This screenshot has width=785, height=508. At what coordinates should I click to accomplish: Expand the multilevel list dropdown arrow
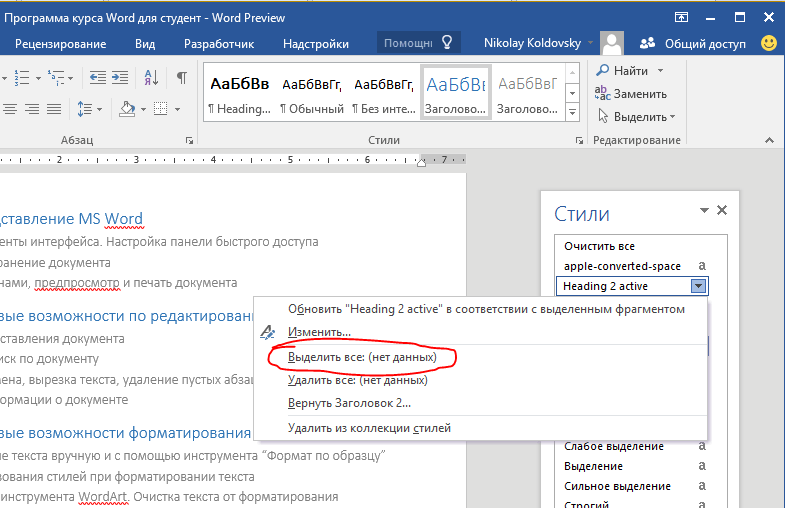(71, 78)
